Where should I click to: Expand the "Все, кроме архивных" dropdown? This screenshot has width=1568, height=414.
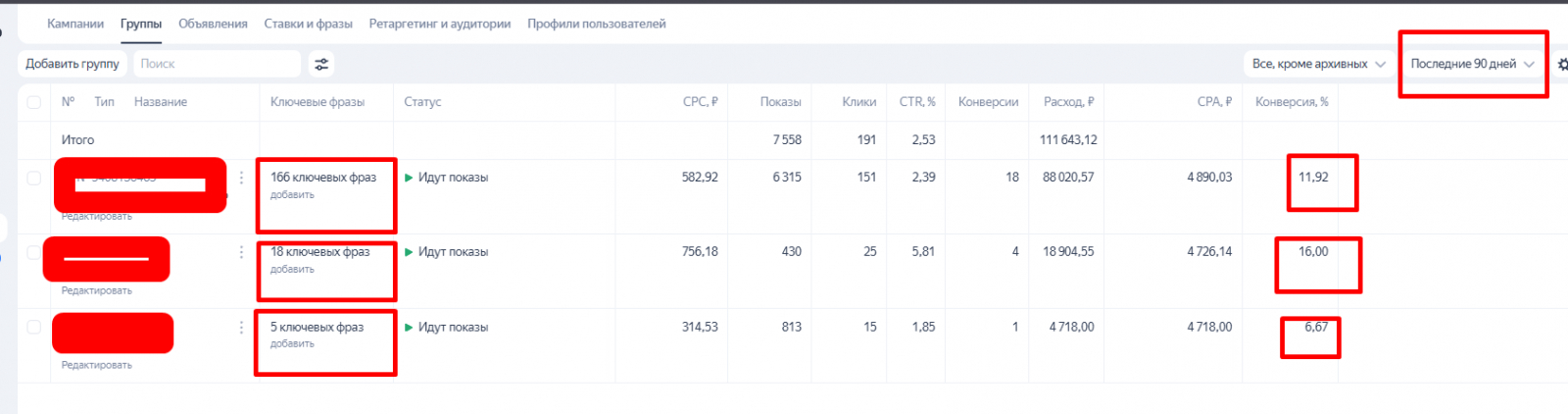(x=1318, y=64)
